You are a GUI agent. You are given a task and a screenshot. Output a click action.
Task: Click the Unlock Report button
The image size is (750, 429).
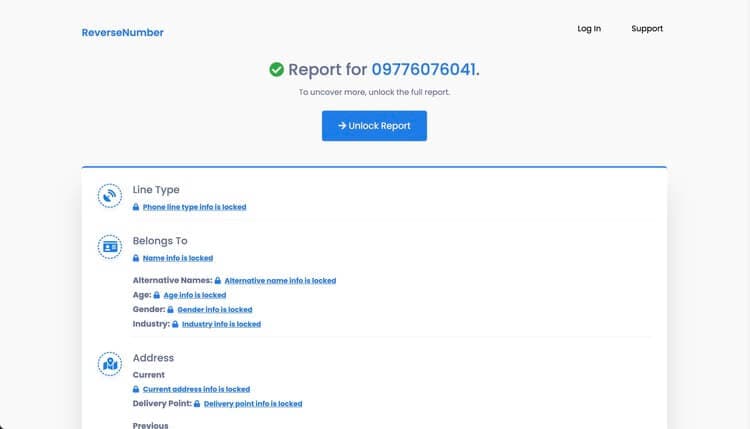click(x=374, y=126)
